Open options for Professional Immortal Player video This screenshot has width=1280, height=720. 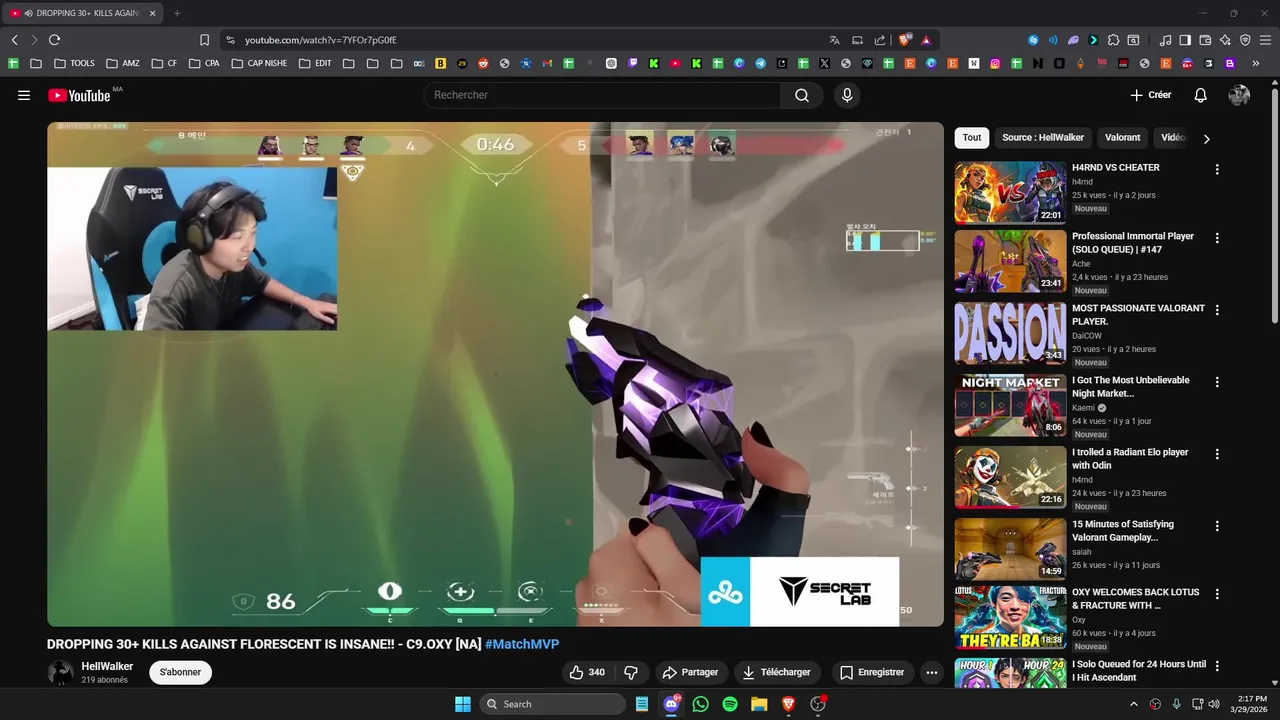click(x=1217, y=239)
